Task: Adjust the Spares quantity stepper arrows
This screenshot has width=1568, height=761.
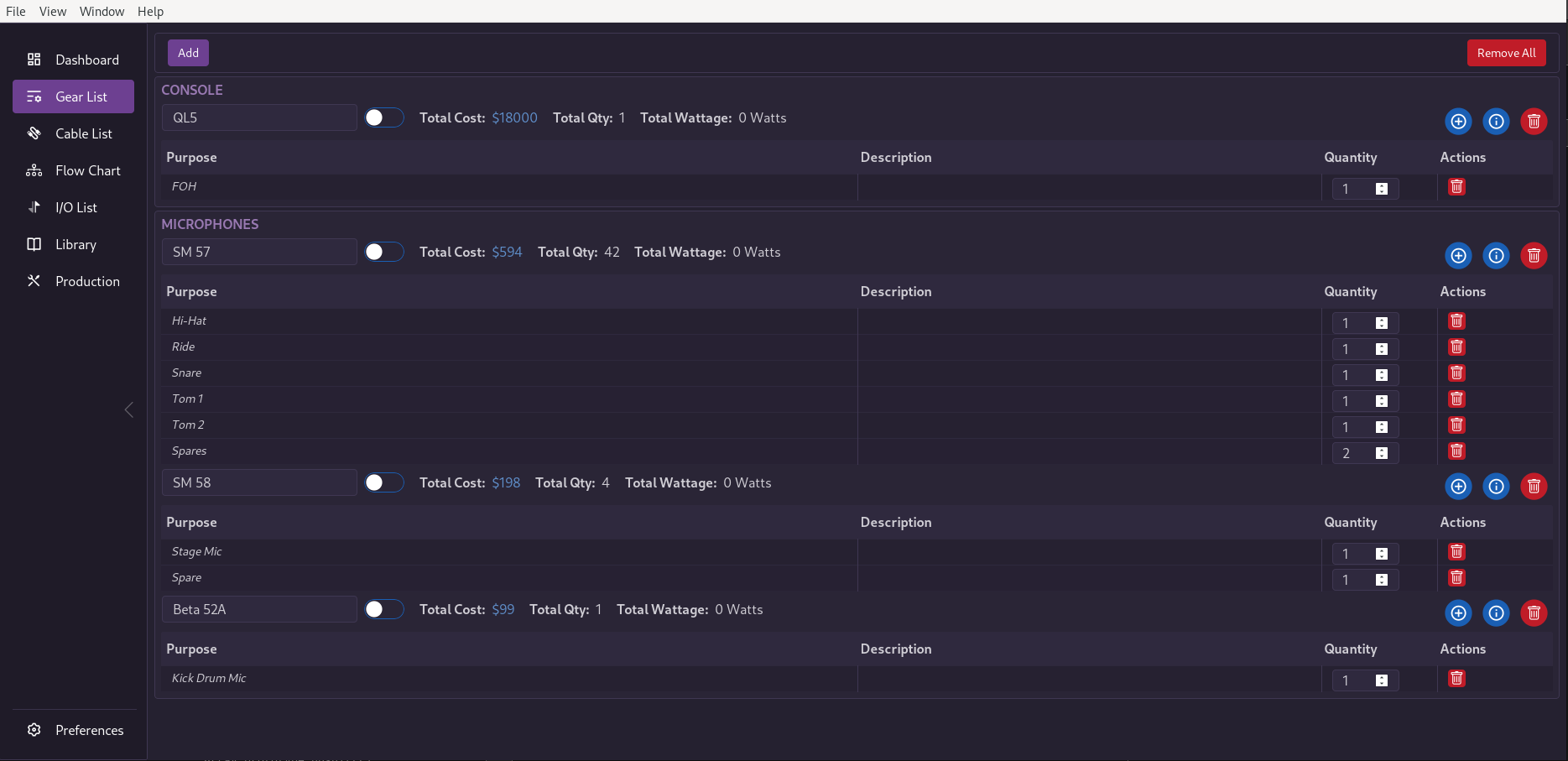Action: click(x=1381, y=453)
